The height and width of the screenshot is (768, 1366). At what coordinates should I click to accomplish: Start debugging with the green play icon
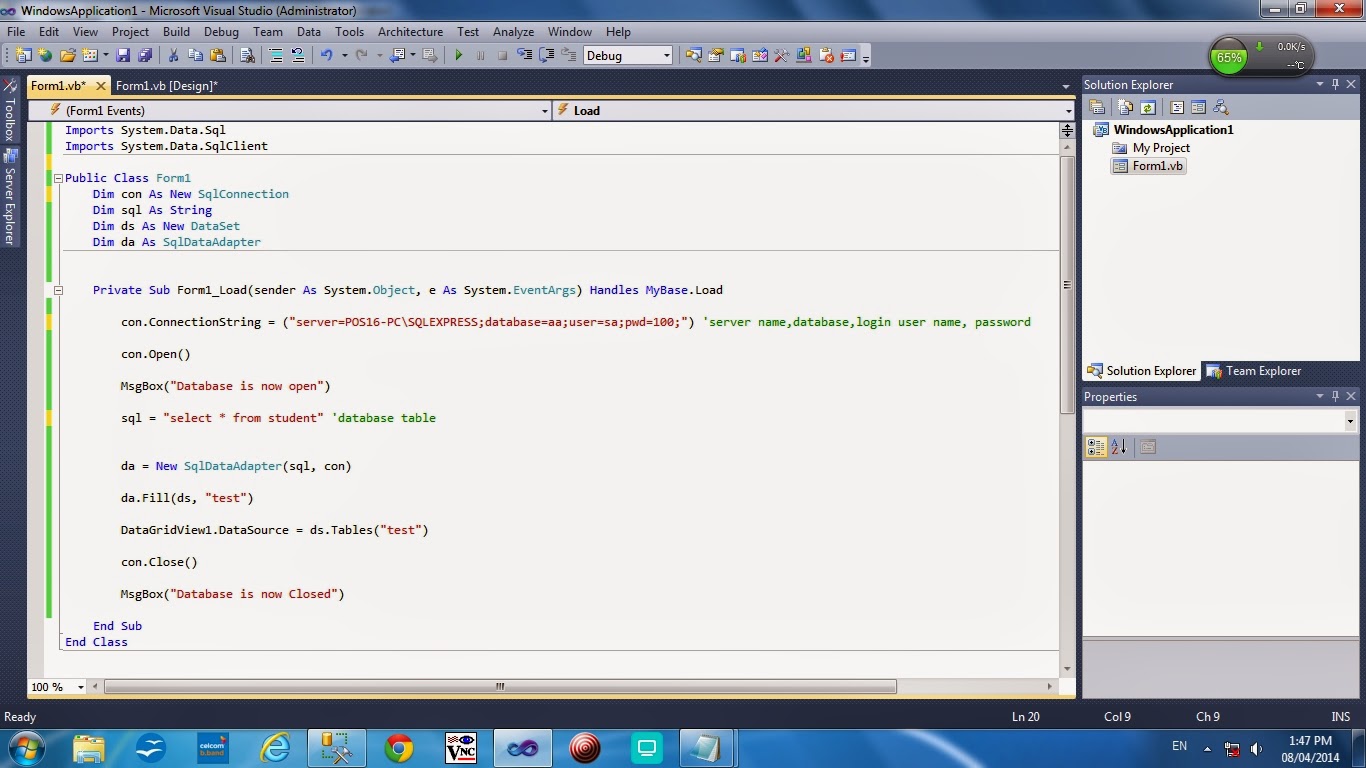(x=459, y=56)
